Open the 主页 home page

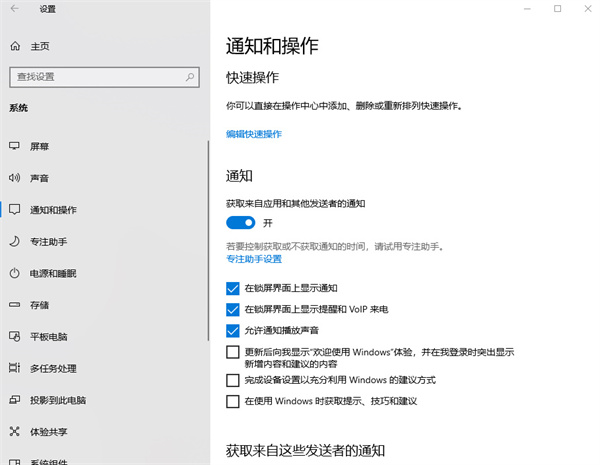pyautogui.click(x=40, y=46)
